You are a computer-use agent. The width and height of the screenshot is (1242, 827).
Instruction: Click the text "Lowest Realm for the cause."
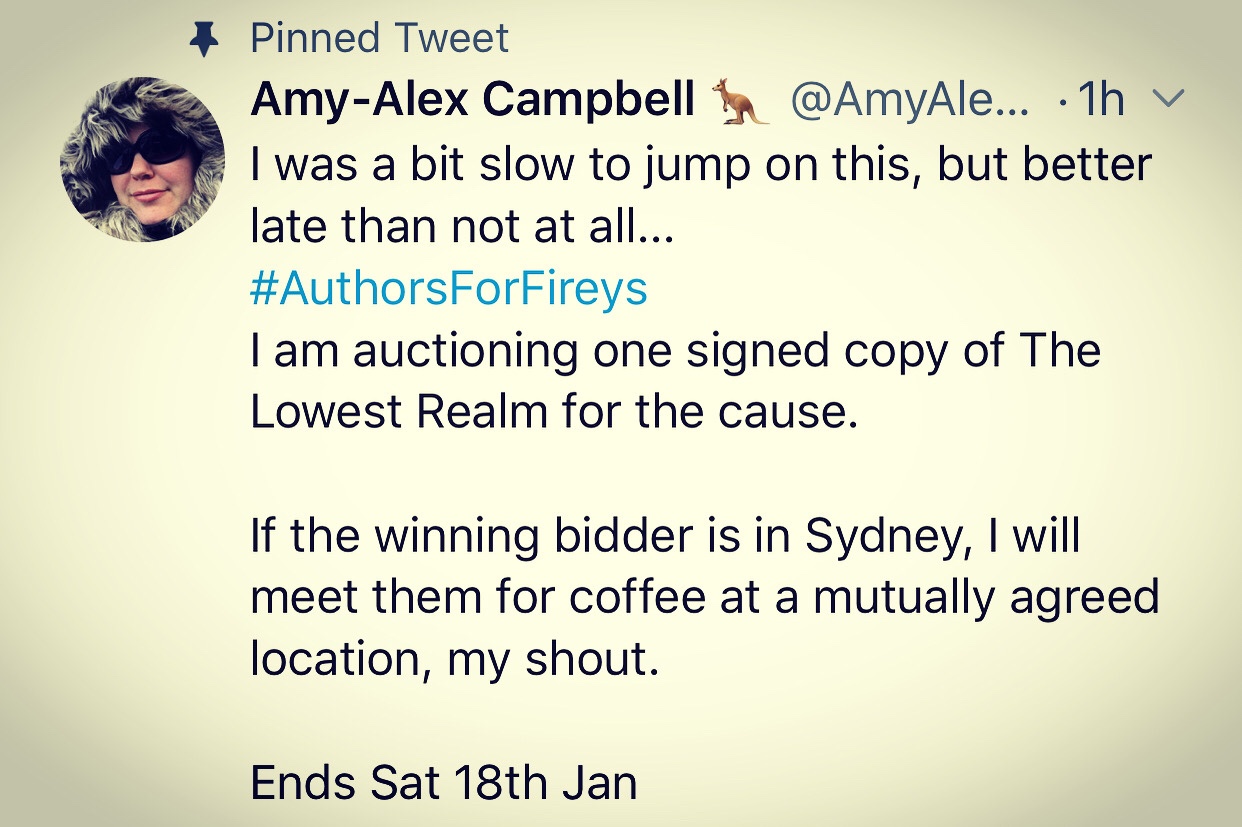click(x=554, y=413)
